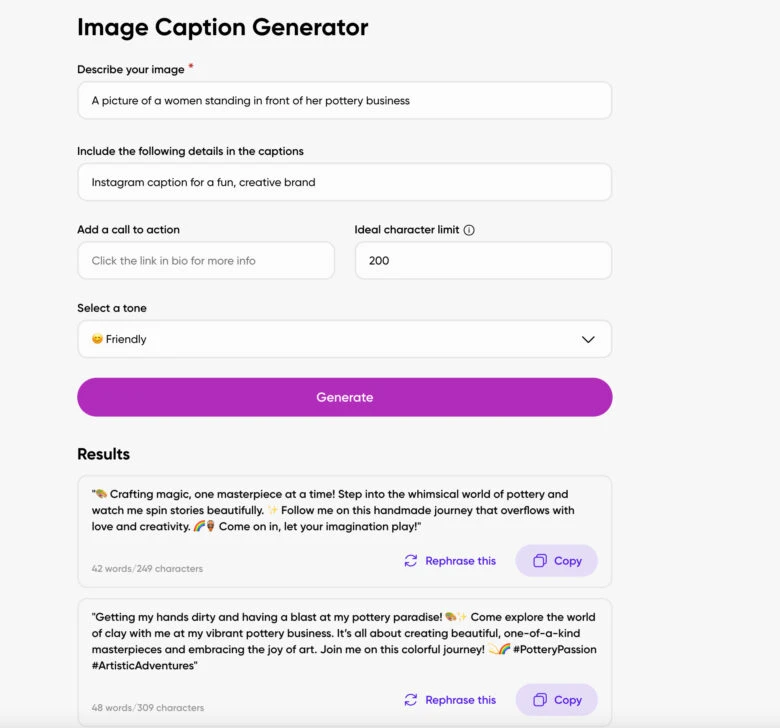Expand the tone dropdown chevron arrow
Screen dimensions: 780x728
pyautogui.click(x=588, y=340)
